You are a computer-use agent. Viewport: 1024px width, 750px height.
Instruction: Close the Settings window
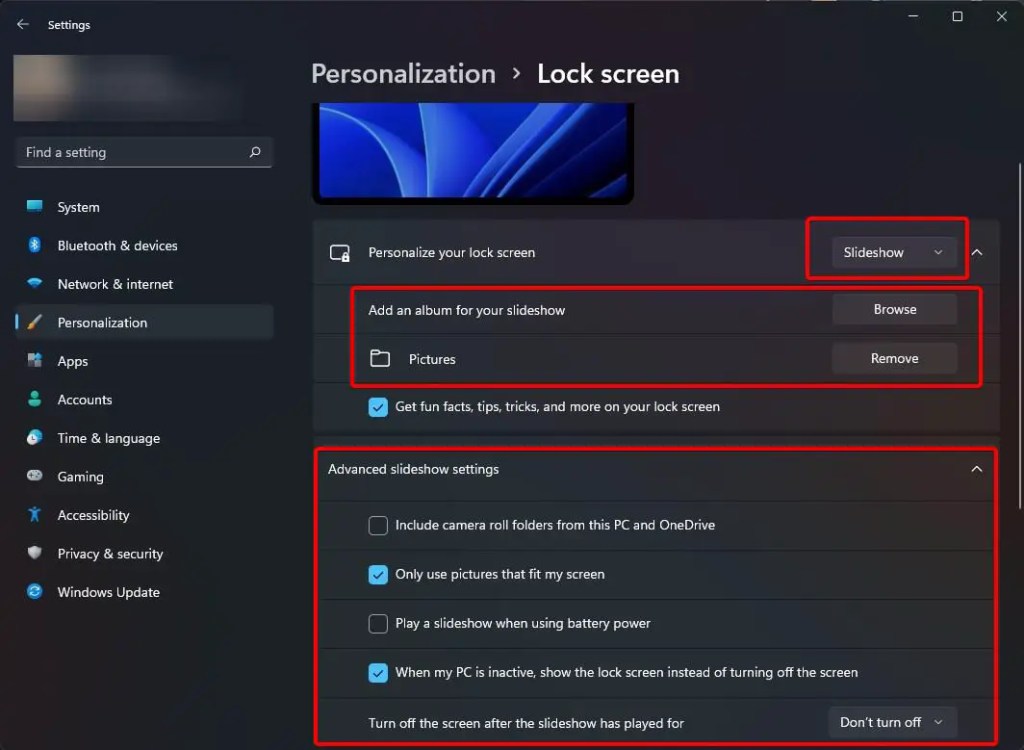click(x=1002, y=16)
